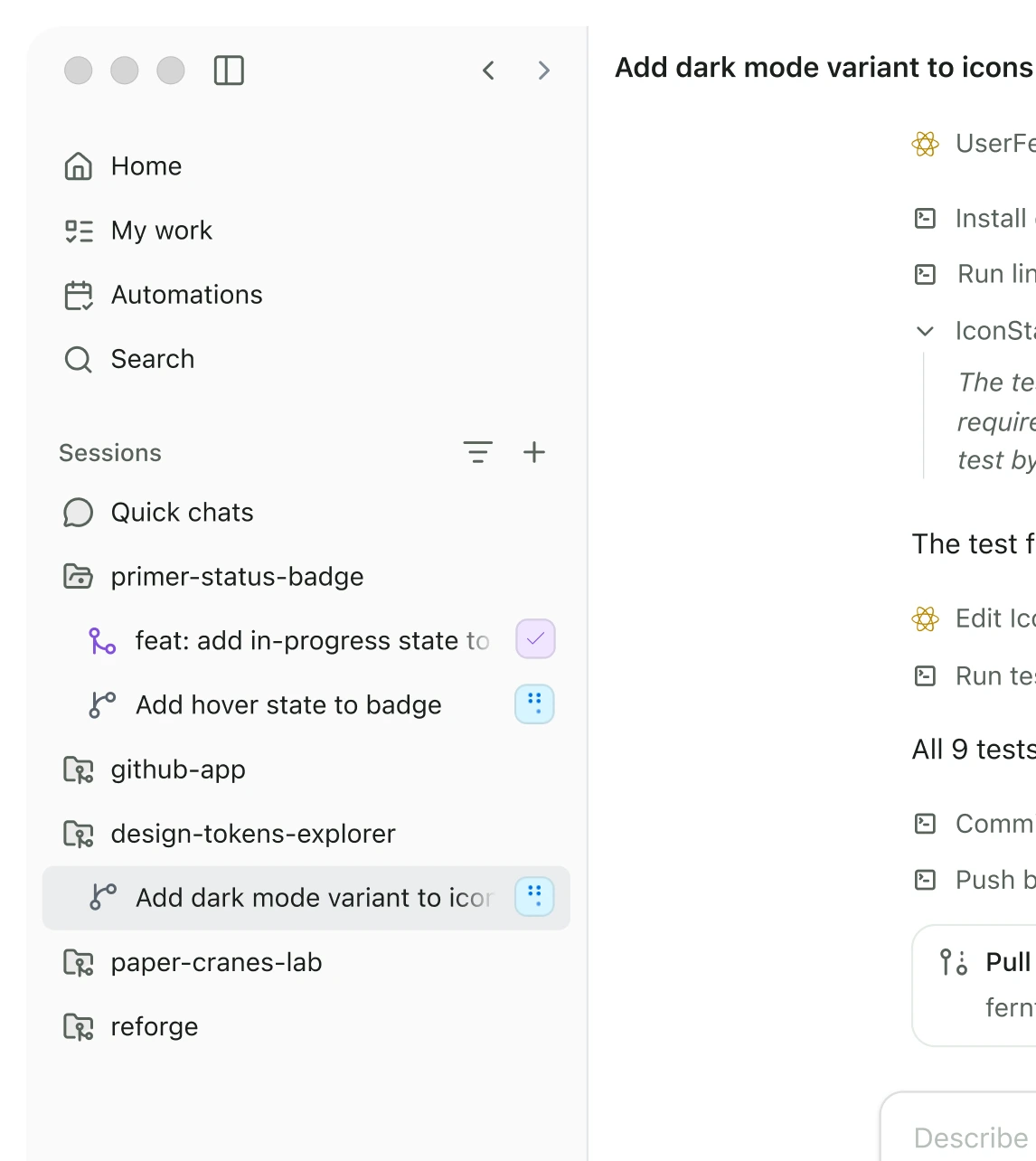Image resolution: width=1036 pixels, height=1161 pixels.
Task: Expand the paper-cranes-lab repository
Action: pyautogui.click(x=306, y=962)
